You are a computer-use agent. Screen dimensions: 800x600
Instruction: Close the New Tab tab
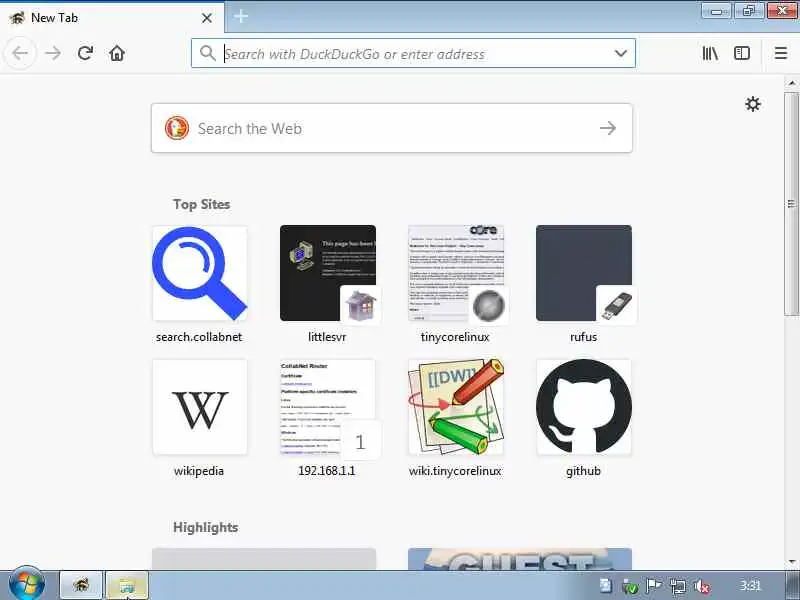coord(207,18)
